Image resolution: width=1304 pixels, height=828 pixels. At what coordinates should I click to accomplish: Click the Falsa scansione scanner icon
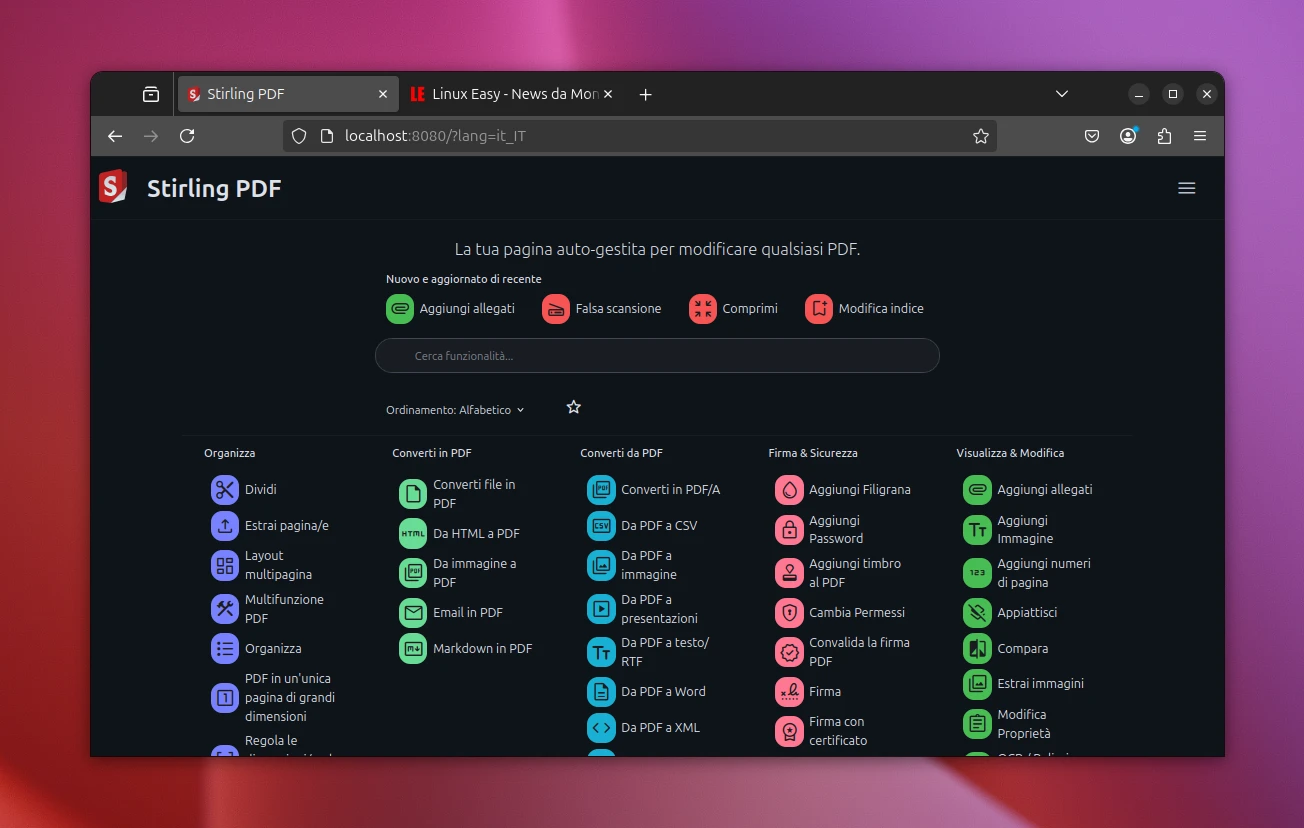[556, 309]
